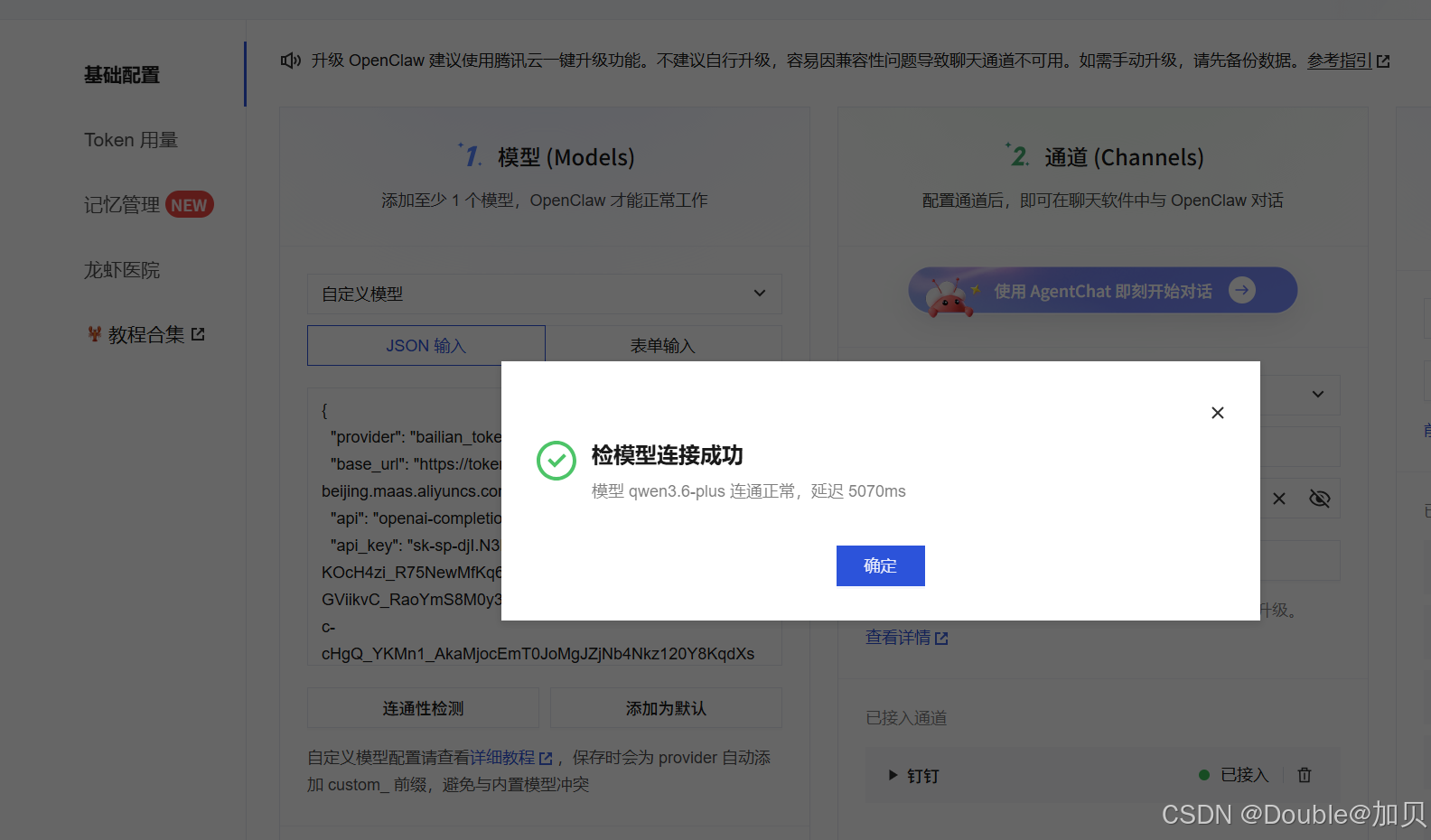Open 查看详情 link
This screenshot has width=1431, height=840.
pyautogui.click(x=907, y=638)
